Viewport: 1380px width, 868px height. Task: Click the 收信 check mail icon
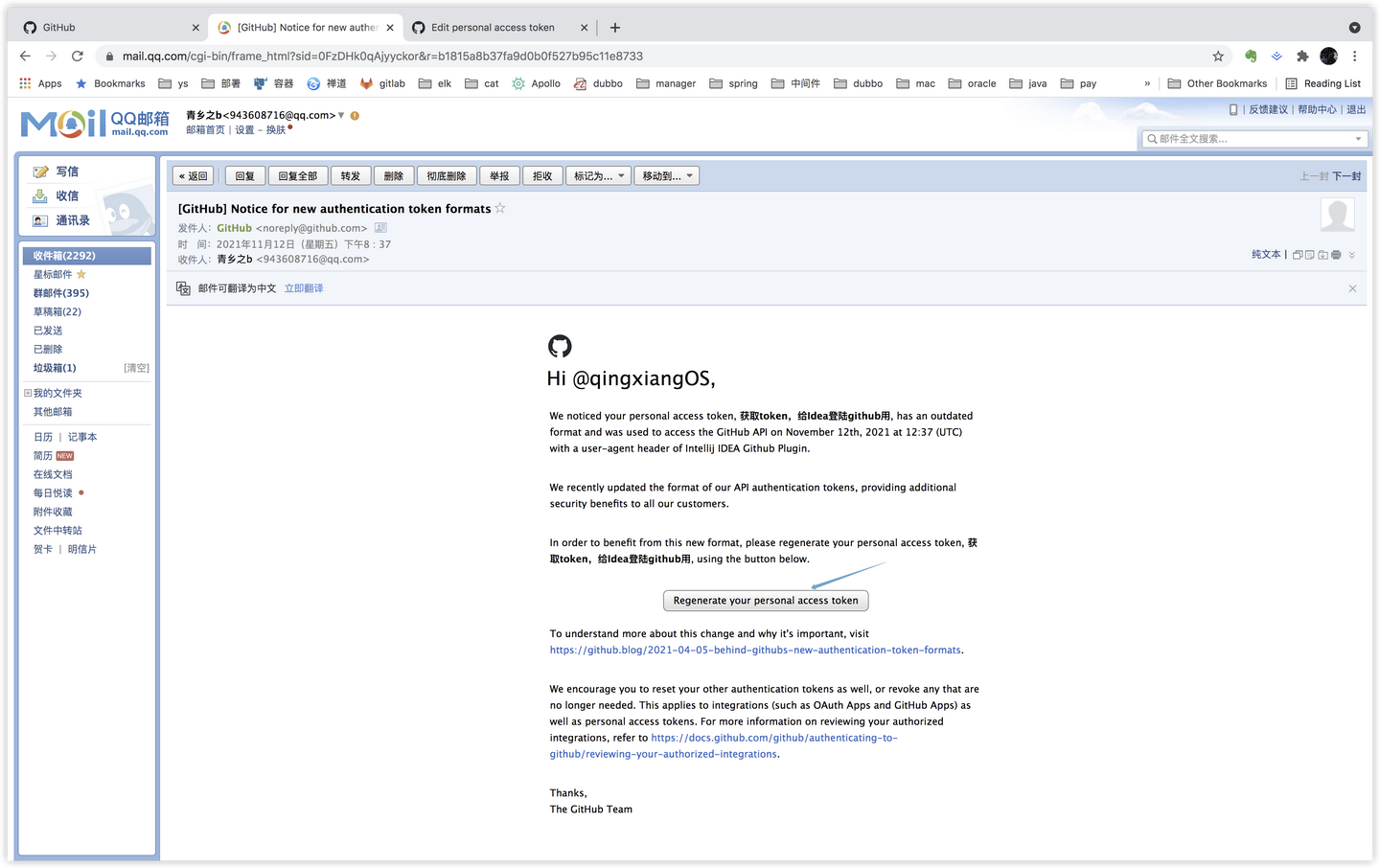point(39,195)
